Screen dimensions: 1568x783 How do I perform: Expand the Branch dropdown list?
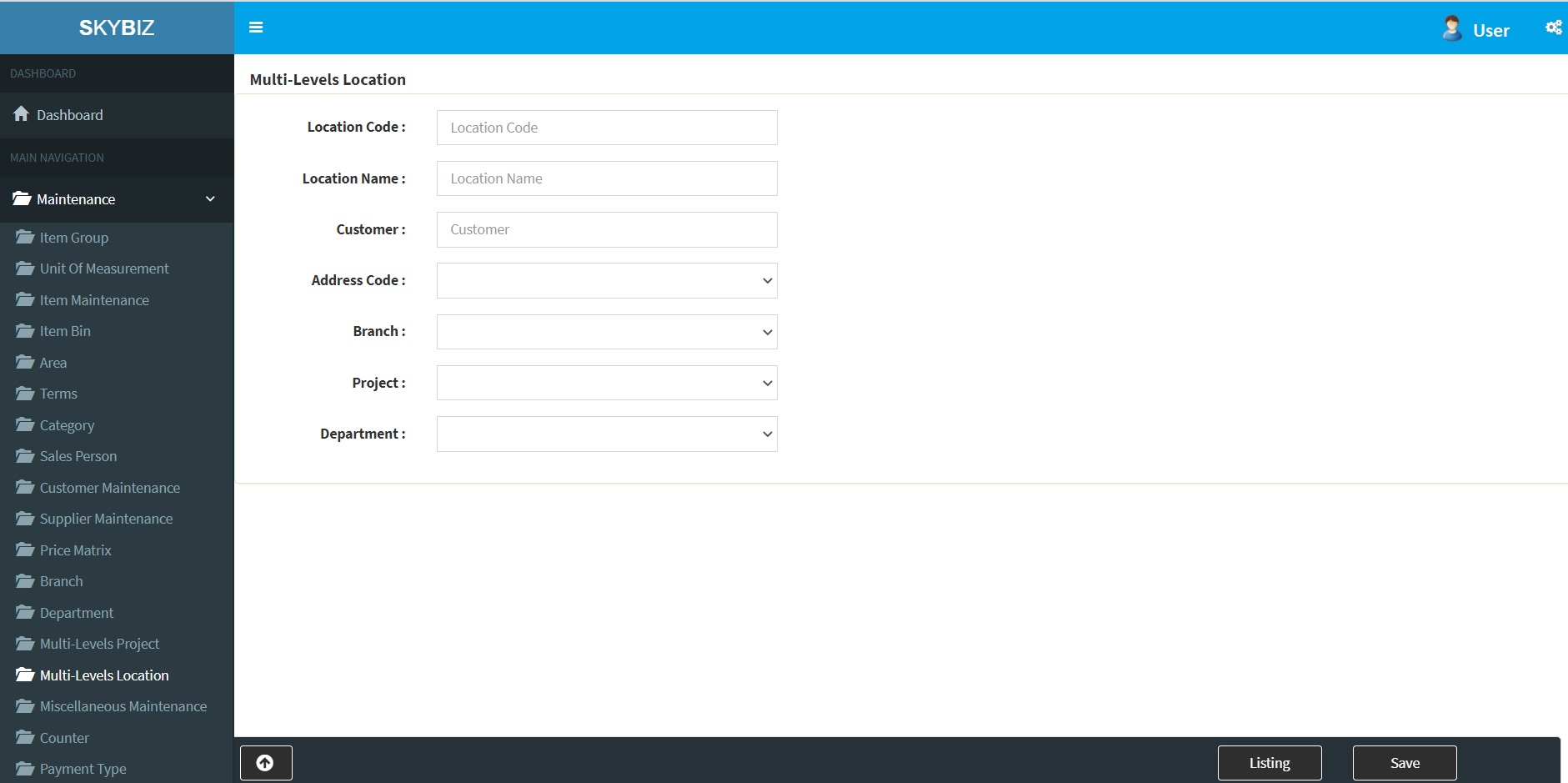[x=606, y=332]
